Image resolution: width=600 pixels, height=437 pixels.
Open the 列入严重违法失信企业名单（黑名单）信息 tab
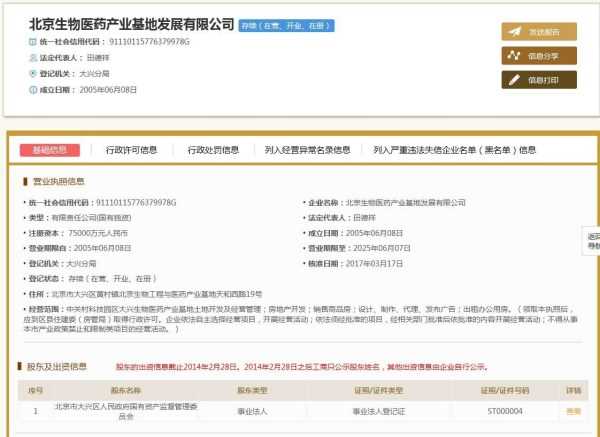point(455,150)
